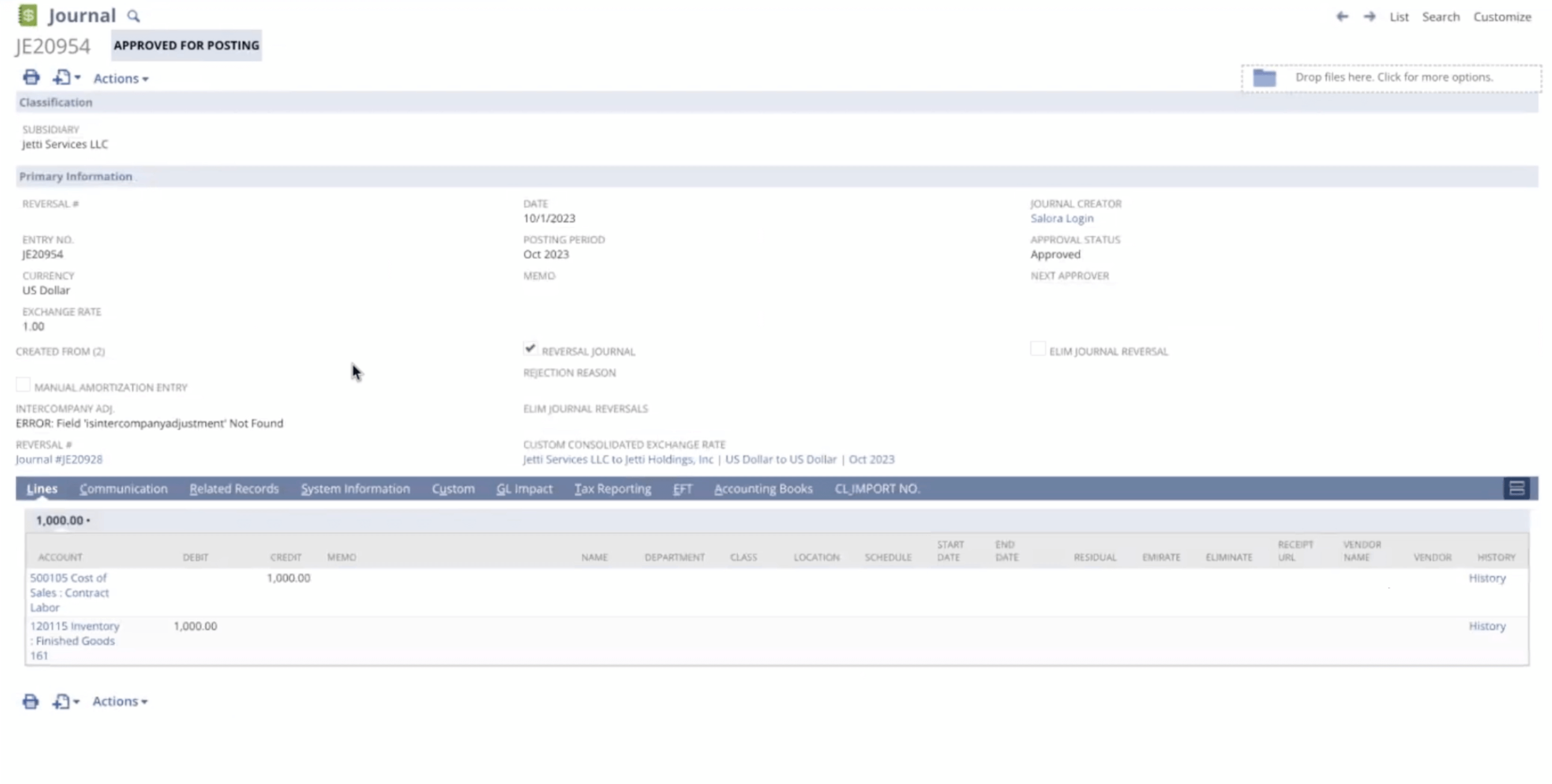Open the Journal #JE20928 reversal link
Screen dimensions: 1552x784
point(59,459)
